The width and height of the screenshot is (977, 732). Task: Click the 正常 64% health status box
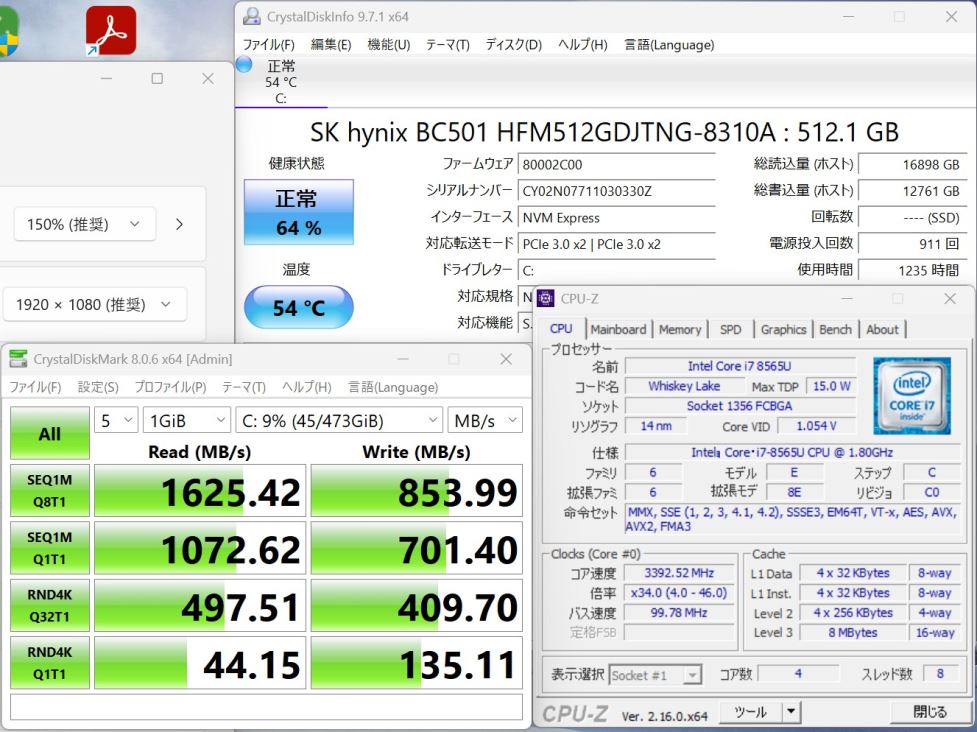tap(298, 212)
